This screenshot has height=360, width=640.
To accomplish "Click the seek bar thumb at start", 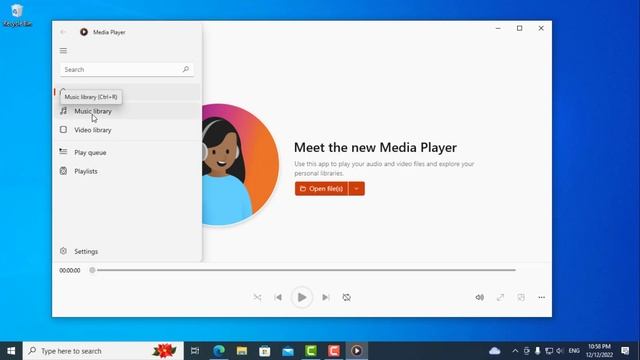I will (92, 270).
